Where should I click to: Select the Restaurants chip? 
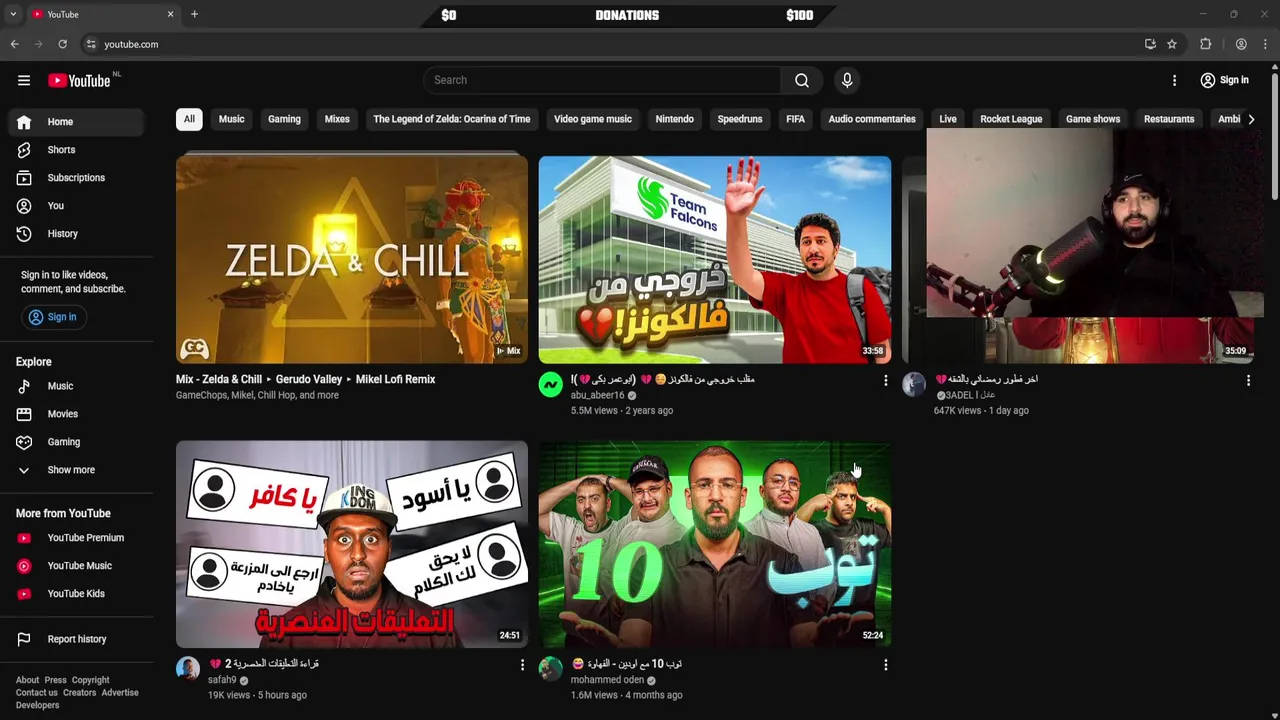point(1169,119)
